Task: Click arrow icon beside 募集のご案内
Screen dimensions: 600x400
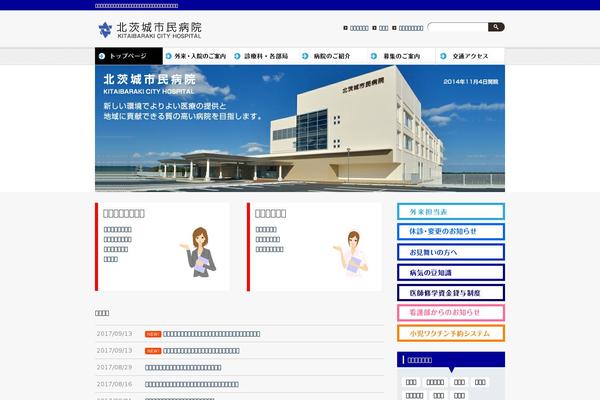Action: [x=374, y=56]
